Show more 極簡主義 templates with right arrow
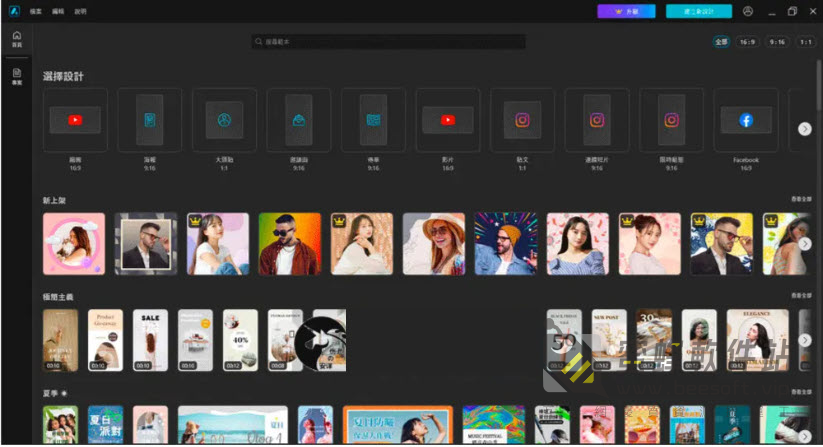The width and height of the screenshot is (823, 447). click(805, 340)
